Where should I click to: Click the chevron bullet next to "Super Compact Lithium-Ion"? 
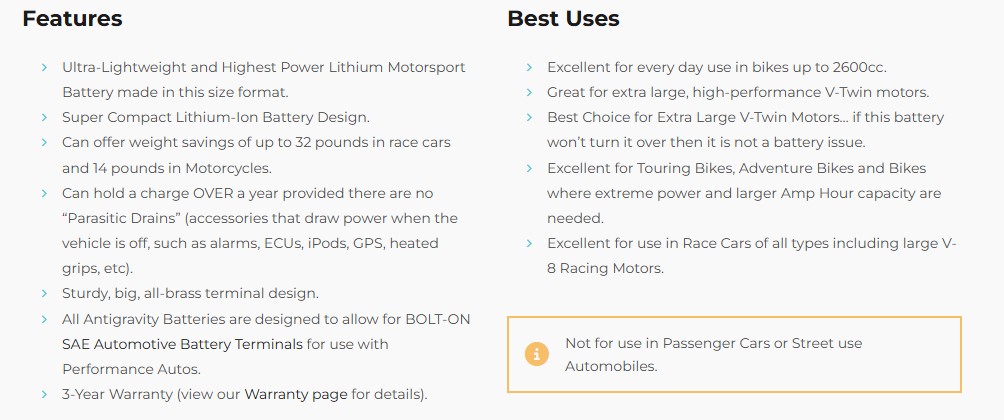45,118
